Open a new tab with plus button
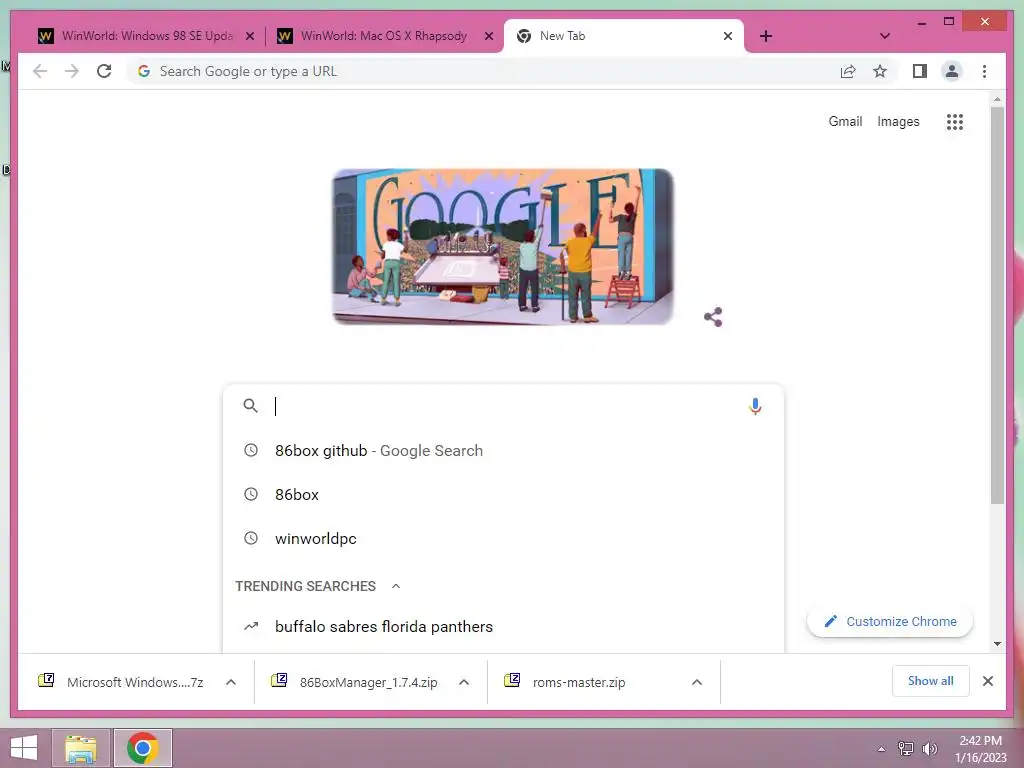 coord(766,36)
